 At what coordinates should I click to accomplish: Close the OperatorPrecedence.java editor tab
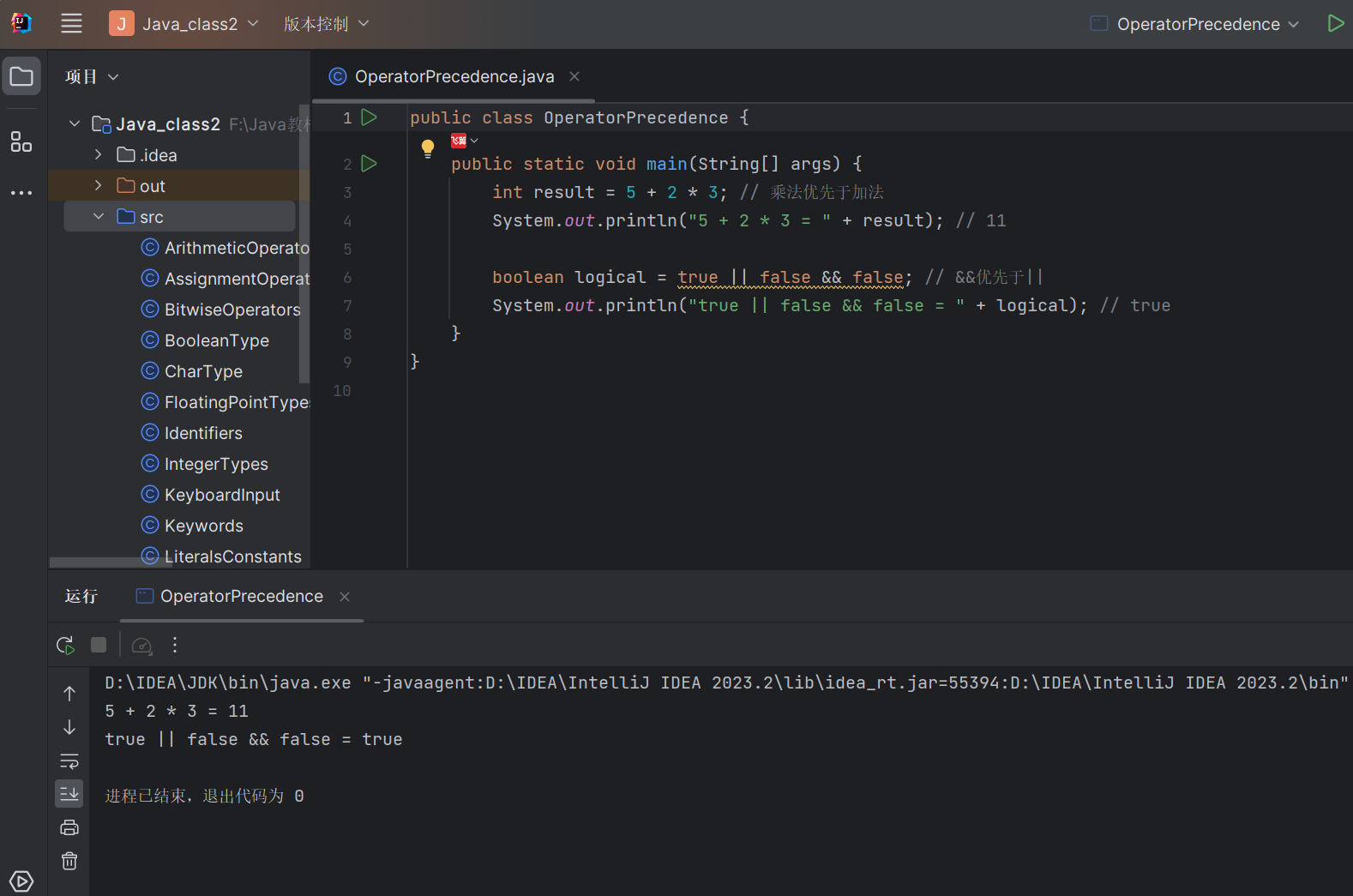click(574, 76)
